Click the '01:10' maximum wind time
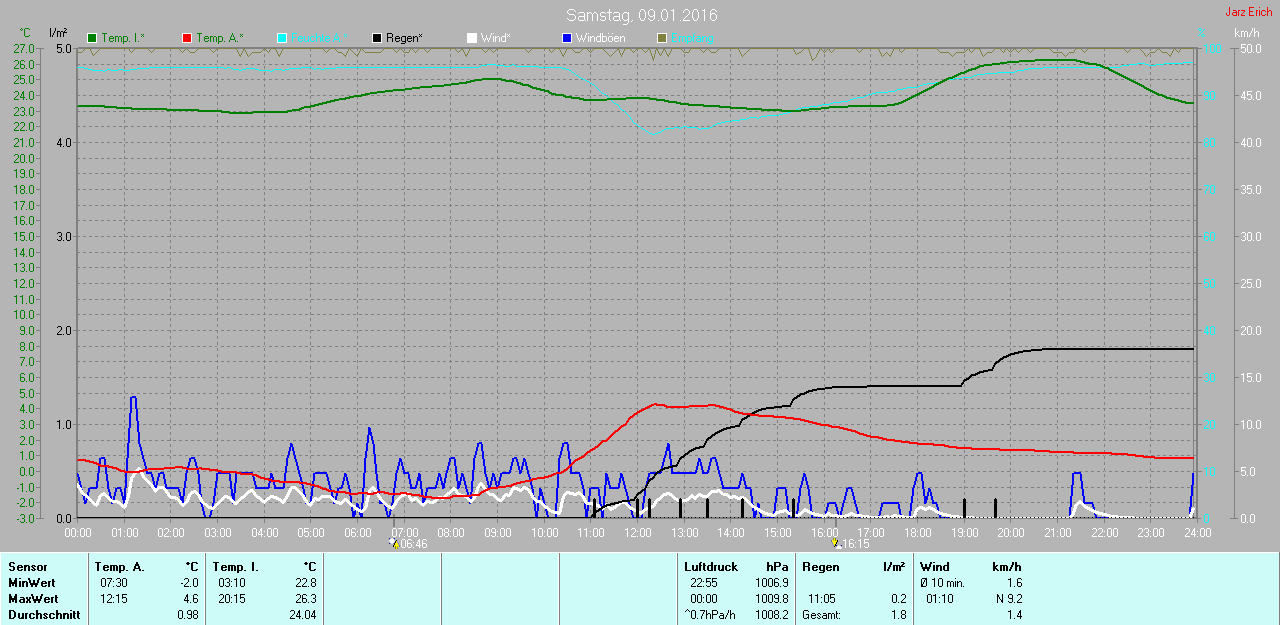 coord(939,599)
